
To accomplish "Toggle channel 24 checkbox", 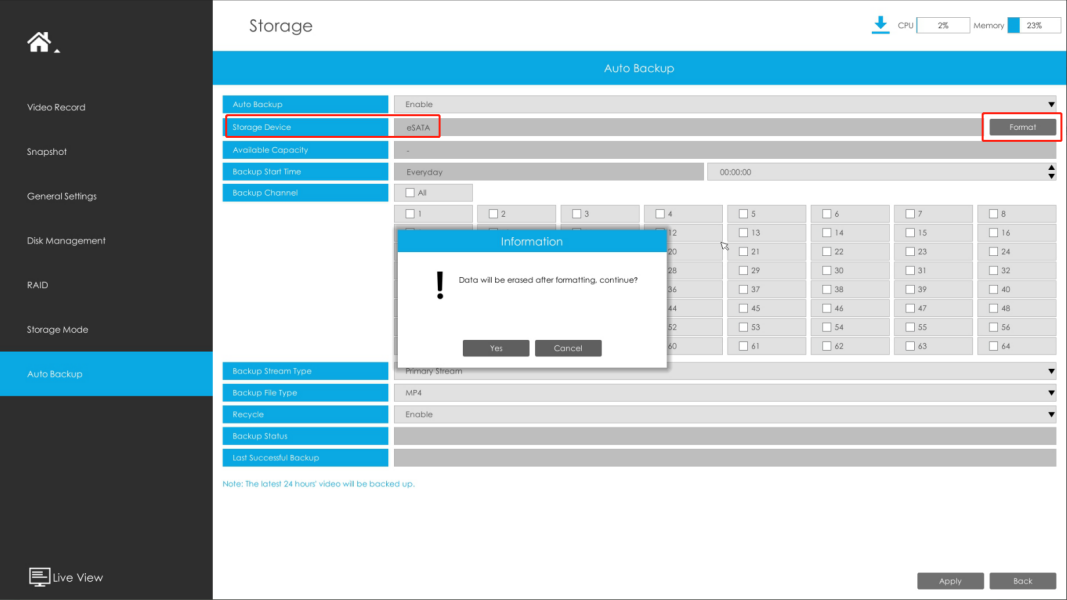I will coord(994,252).
